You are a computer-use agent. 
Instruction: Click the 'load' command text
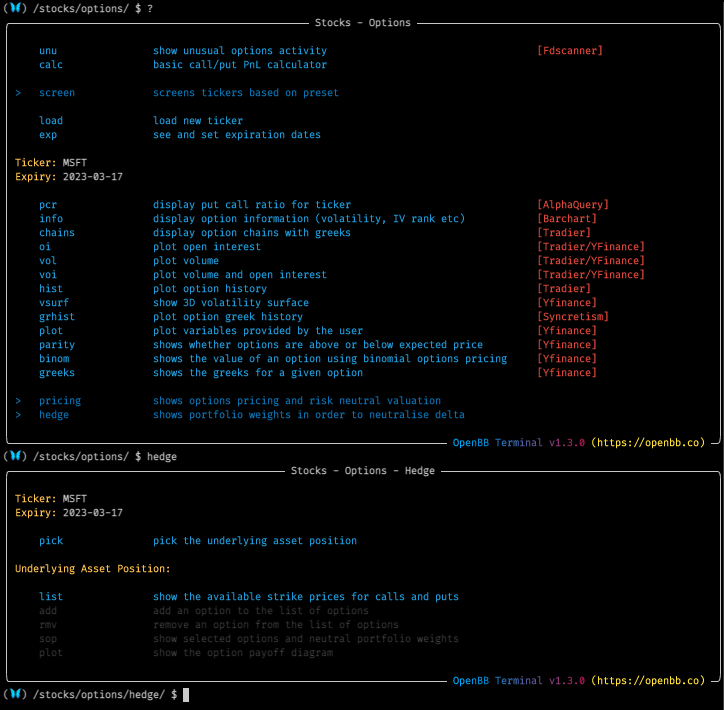click(x=51, y=120)
